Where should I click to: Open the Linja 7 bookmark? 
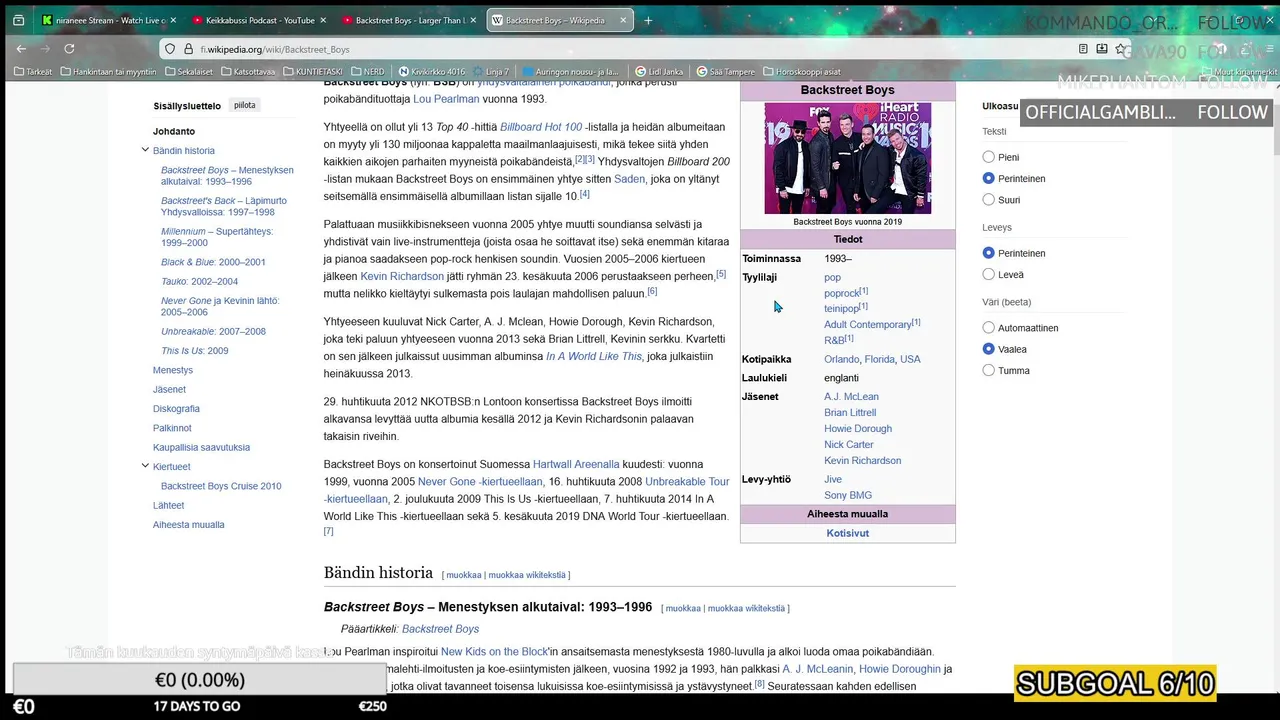490,72
